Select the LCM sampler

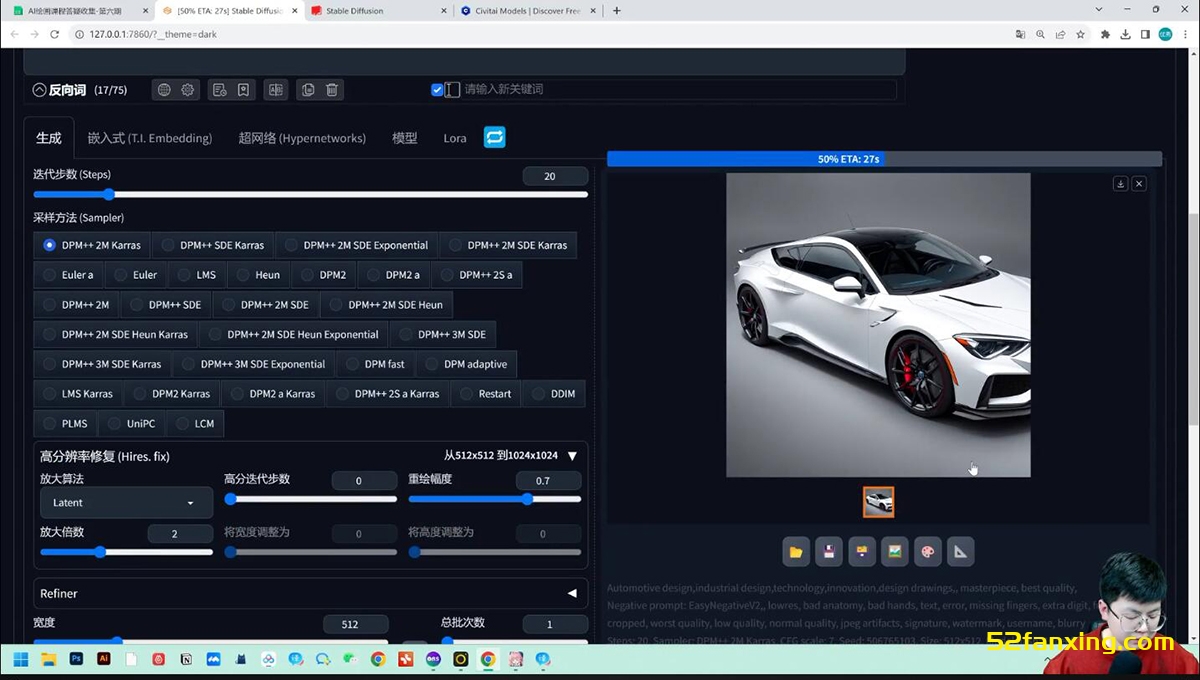click(x=195, y=424)
